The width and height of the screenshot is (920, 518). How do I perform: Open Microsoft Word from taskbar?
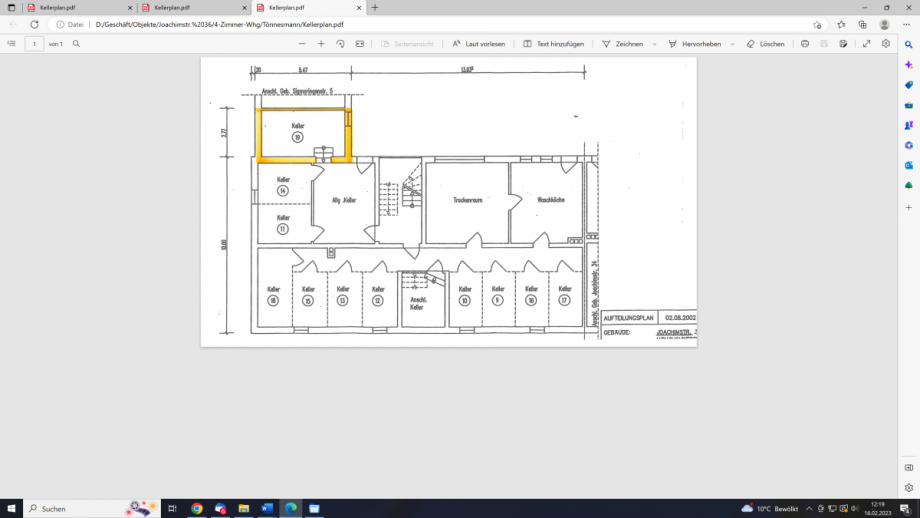coord(267,509)
